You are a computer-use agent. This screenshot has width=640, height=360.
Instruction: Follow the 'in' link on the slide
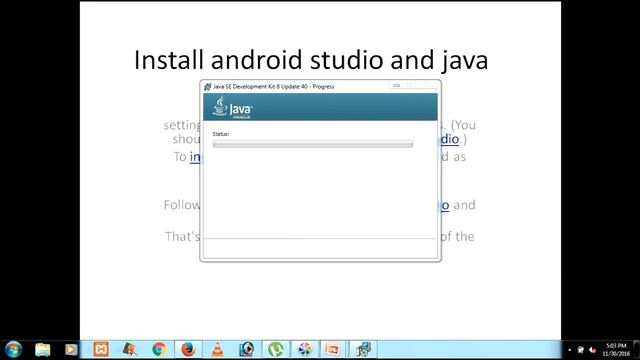click(195, 157)
